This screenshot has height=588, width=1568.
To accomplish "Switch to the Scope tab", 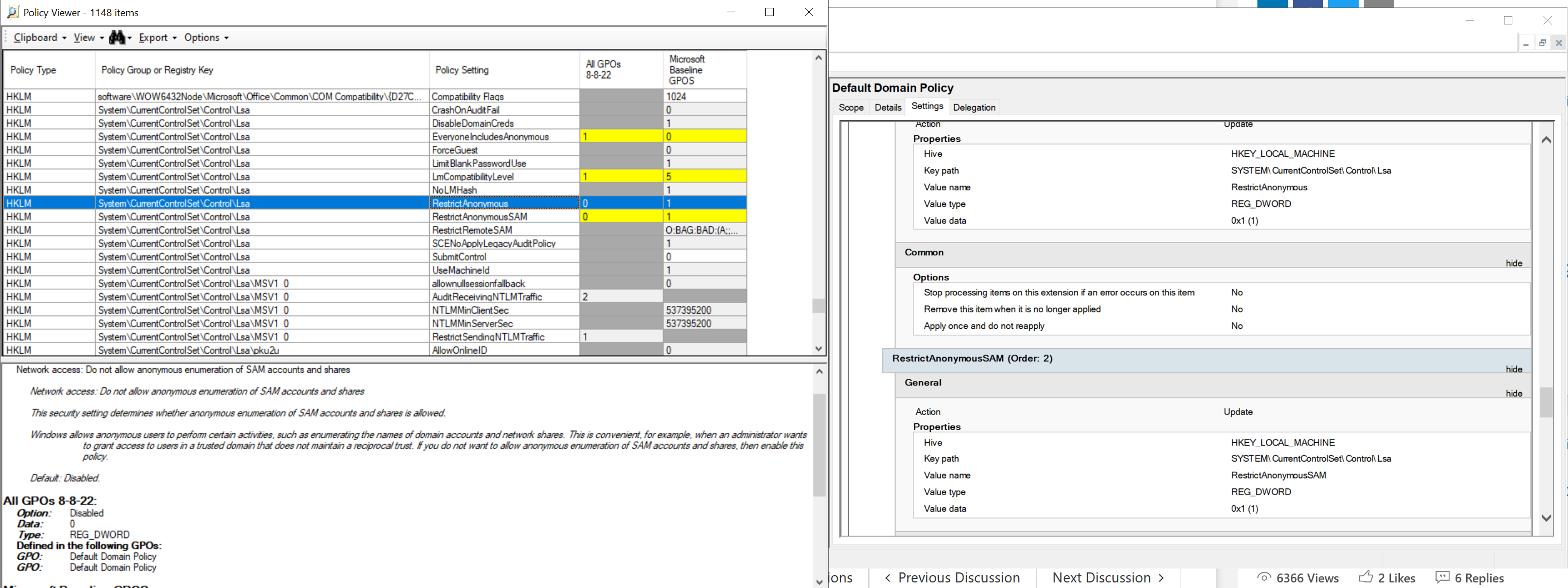I will coord(851,107).
